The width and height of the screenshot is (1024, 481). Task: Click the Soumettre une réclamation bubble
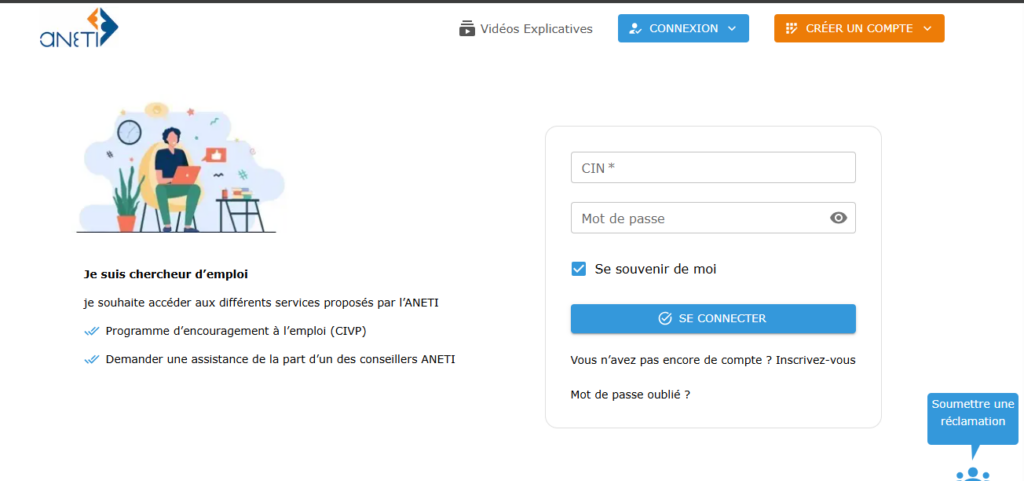coord(972,414)
